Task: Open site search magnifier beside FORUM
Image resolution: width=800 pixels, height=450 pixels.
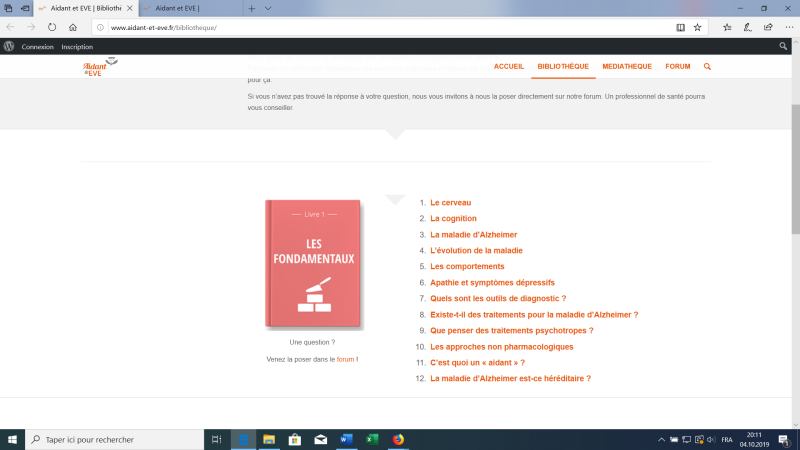Action: 707,66
